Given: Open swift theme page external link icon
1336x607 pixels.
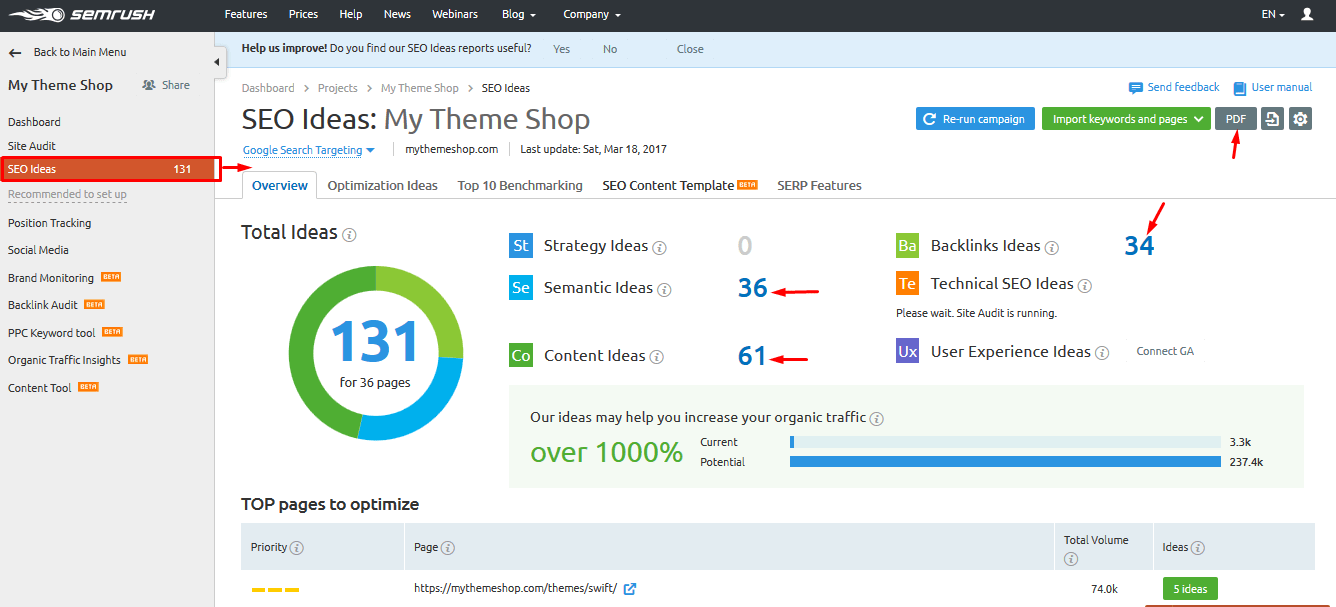Looking at the screenshot, I should tap(630, 589).
